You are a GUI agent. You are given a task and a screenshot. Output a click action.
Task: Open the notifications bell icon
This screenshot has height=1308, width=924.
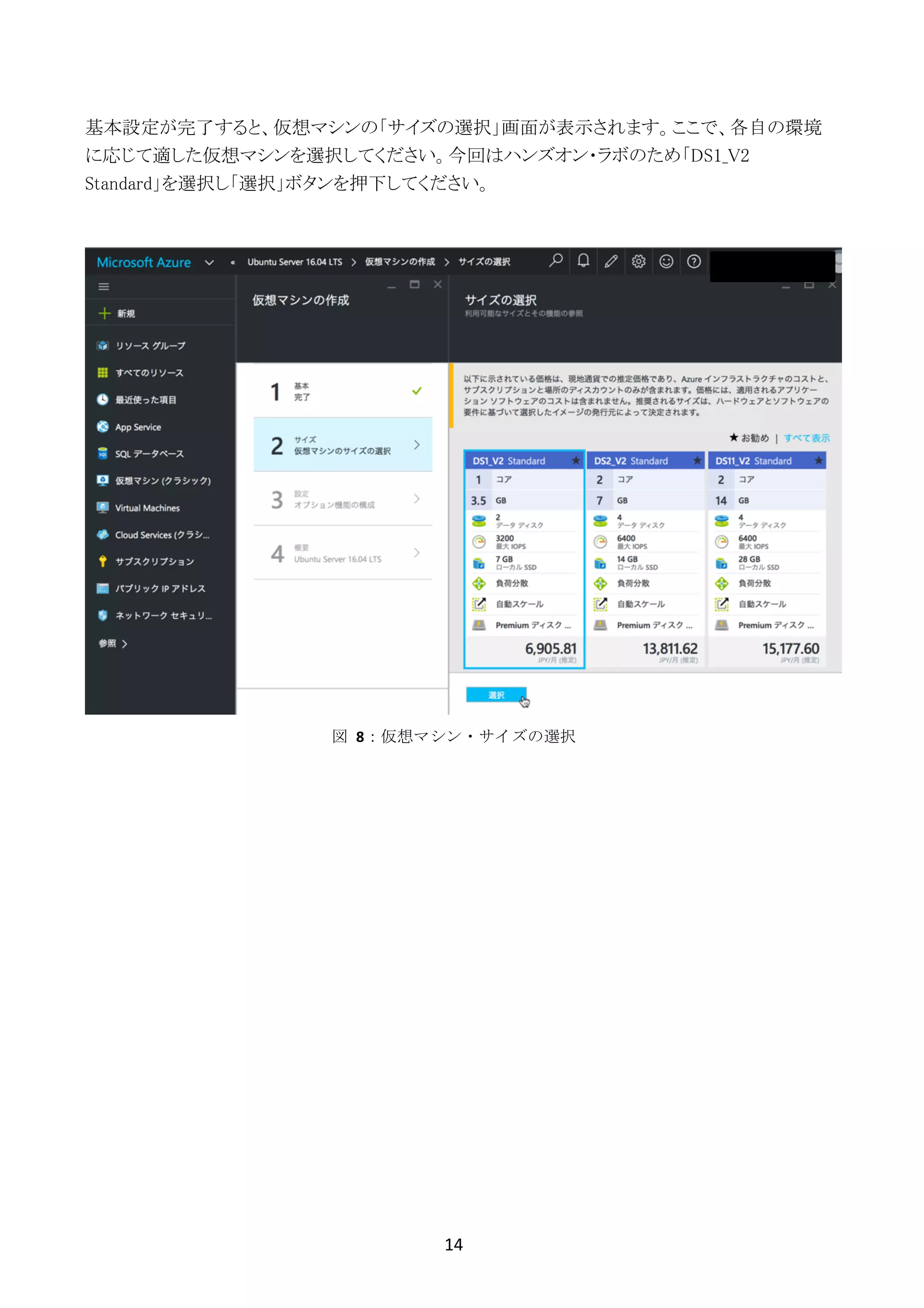point(583,261)
